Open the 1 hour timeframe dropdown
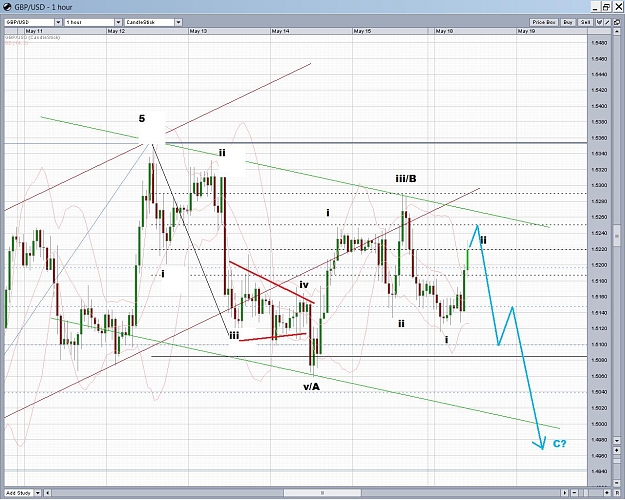The width and height of the screenshot is (625, 500). pos(118,22)
